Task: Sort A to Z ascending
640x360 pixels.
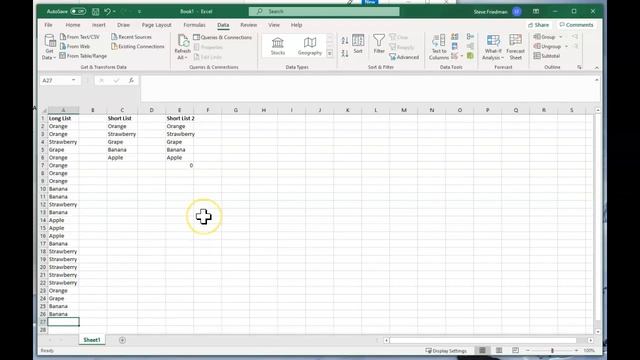Action: click(345, 40)
